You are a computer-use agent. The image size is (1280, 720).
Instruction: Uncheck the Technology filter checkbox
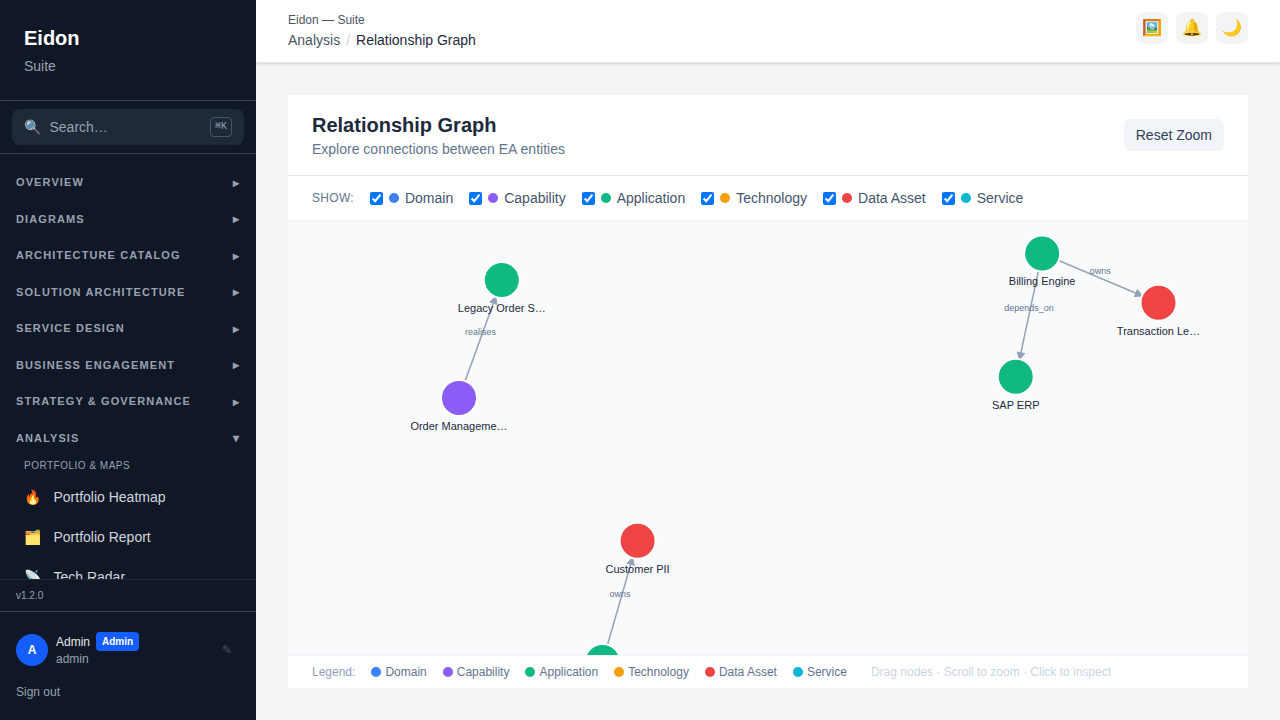(x=707, y=198)
